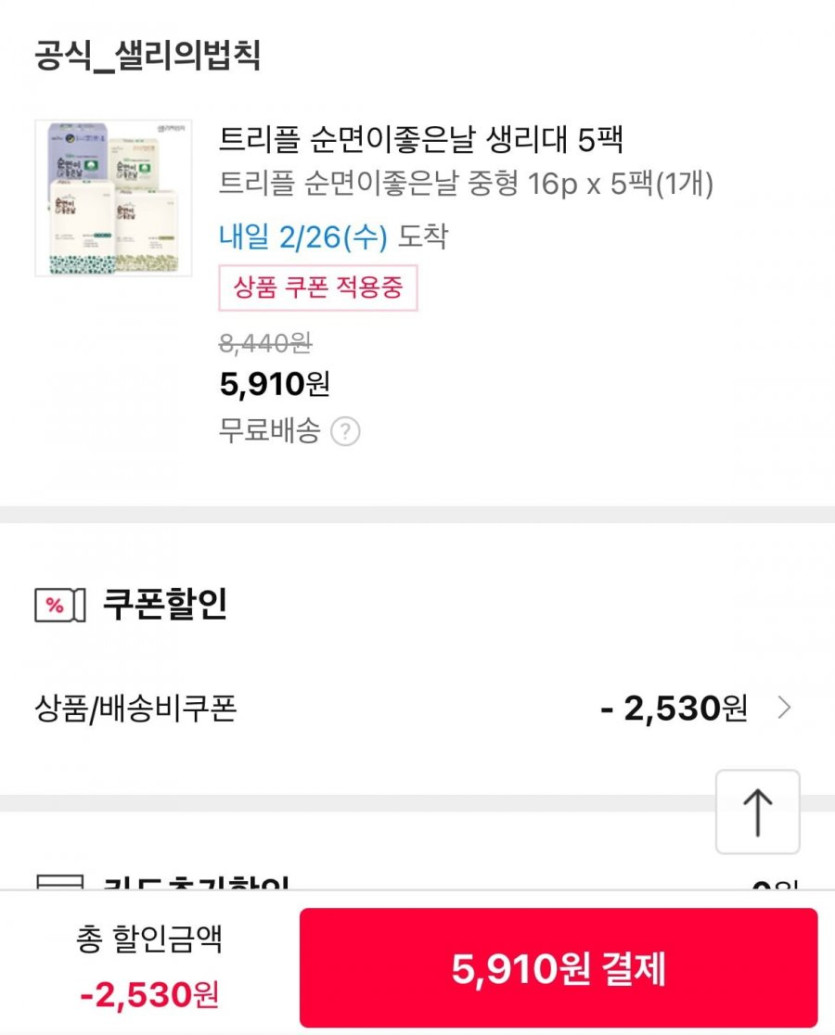Tap the coupon row's -2,530원 amount
835x1035 pixels.
coord(674,709)
